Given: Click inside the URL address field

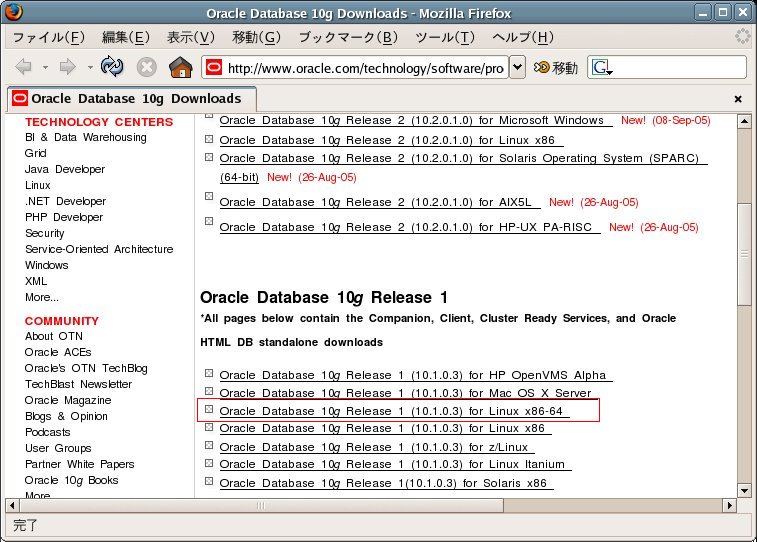Looking at the screenshot, I should pos(365,68).
